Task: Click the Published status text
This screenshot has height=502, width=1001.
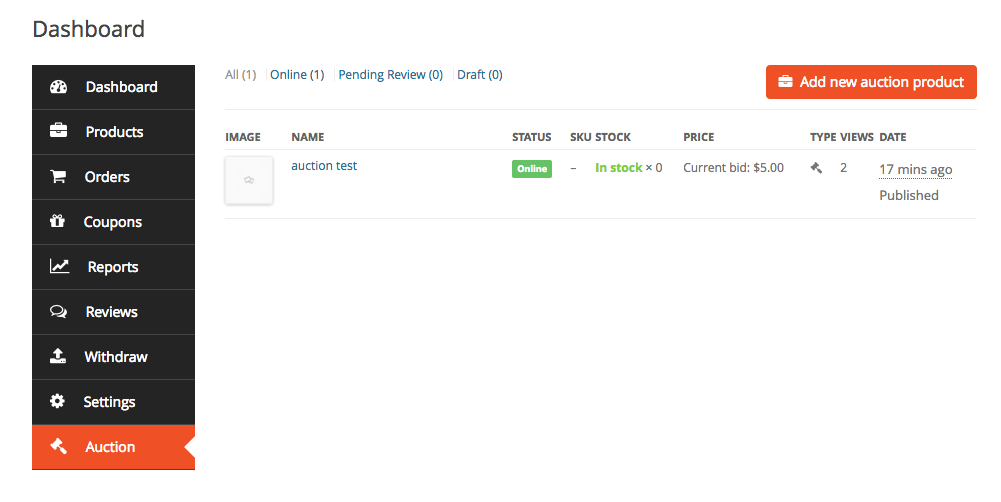Action: click(908, 195)
